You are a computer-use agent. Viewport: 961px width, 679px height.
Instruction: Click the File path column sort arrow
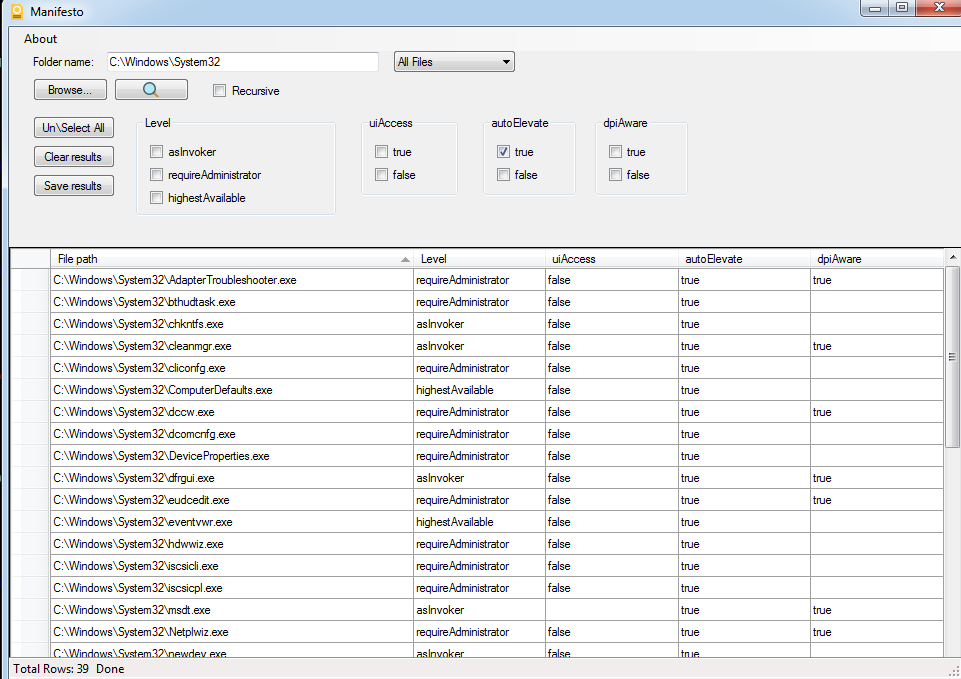405,259
